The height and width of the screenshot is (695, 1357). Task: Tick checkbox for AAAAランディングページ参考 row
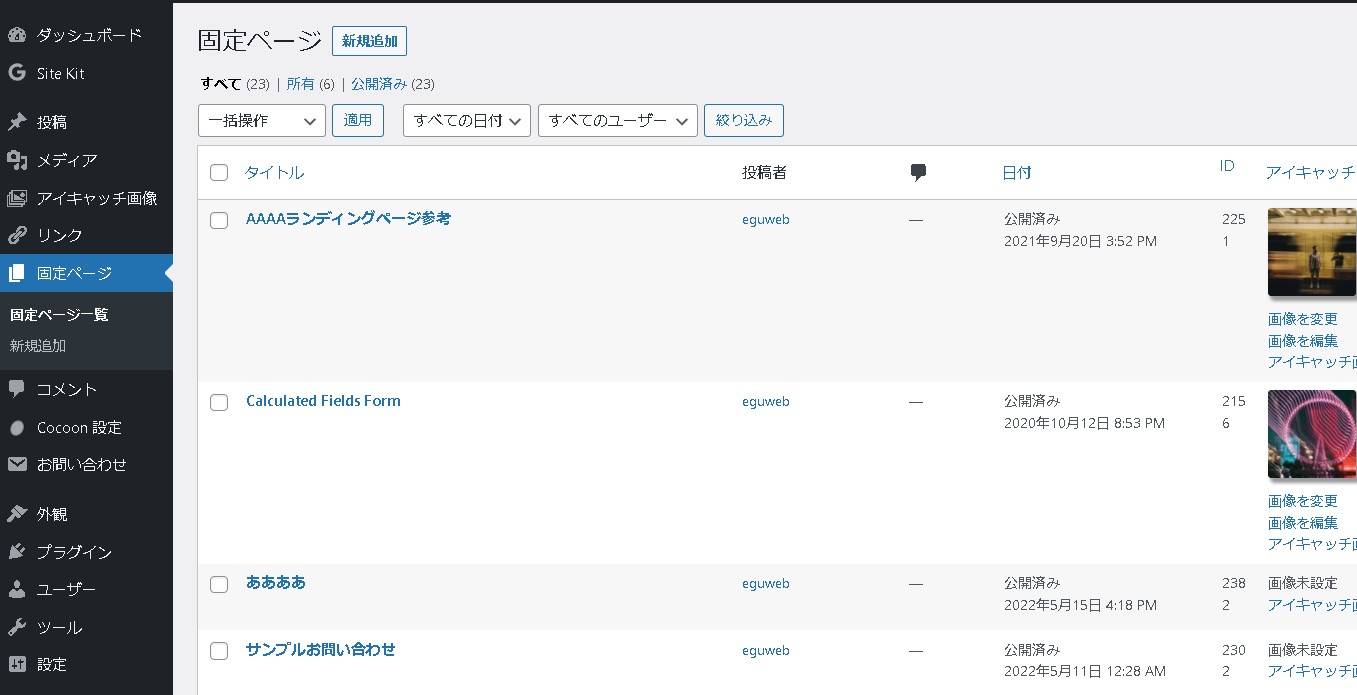(x=219, y=220)
